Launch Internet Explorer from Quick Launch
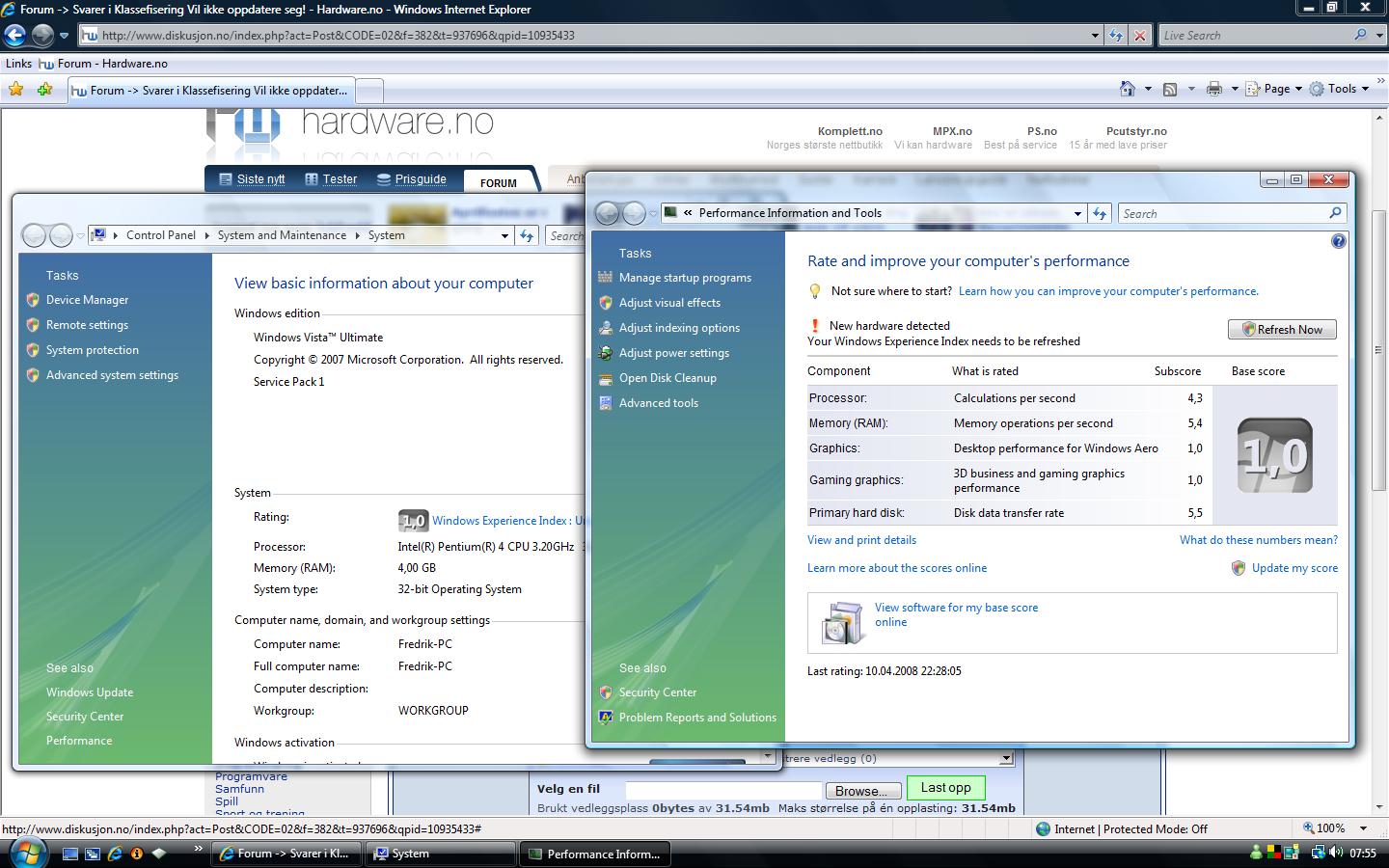The height and width of the screenshot is (868, 1389). point(115,854)
